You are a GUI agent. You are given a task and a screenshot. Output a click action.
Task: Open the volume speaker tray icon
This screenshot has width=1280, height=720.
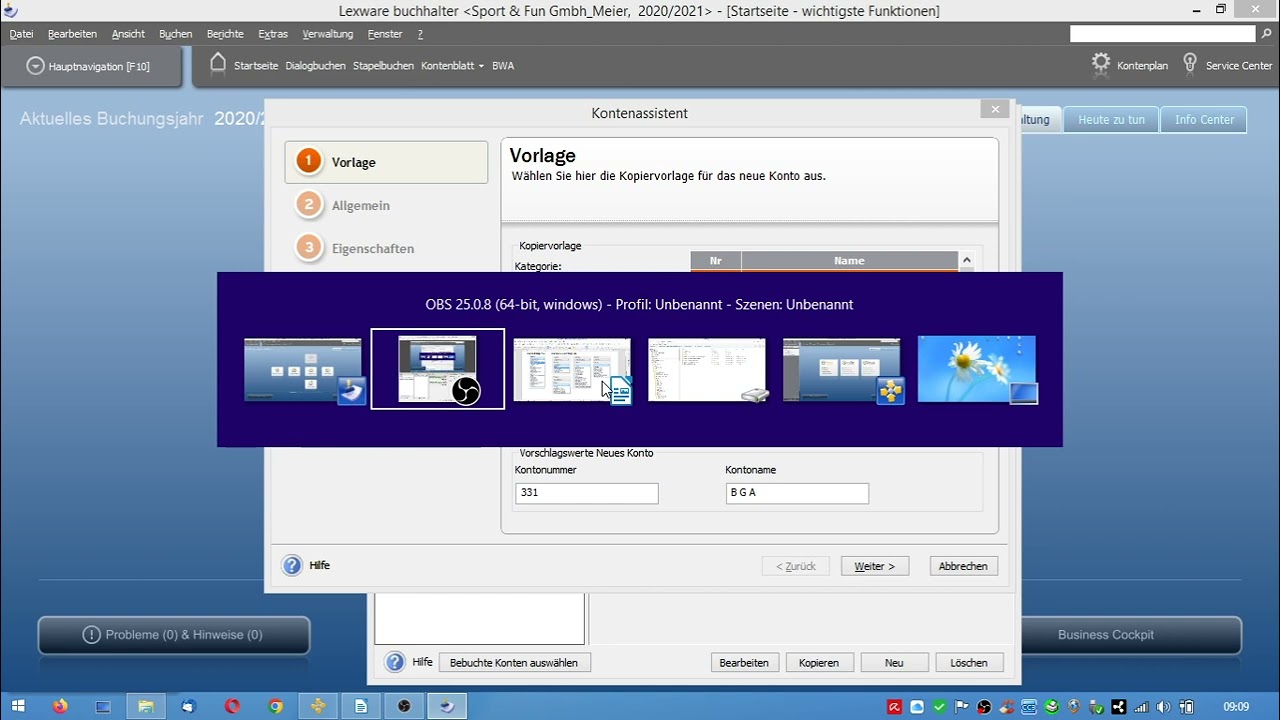coord(1163,707)
